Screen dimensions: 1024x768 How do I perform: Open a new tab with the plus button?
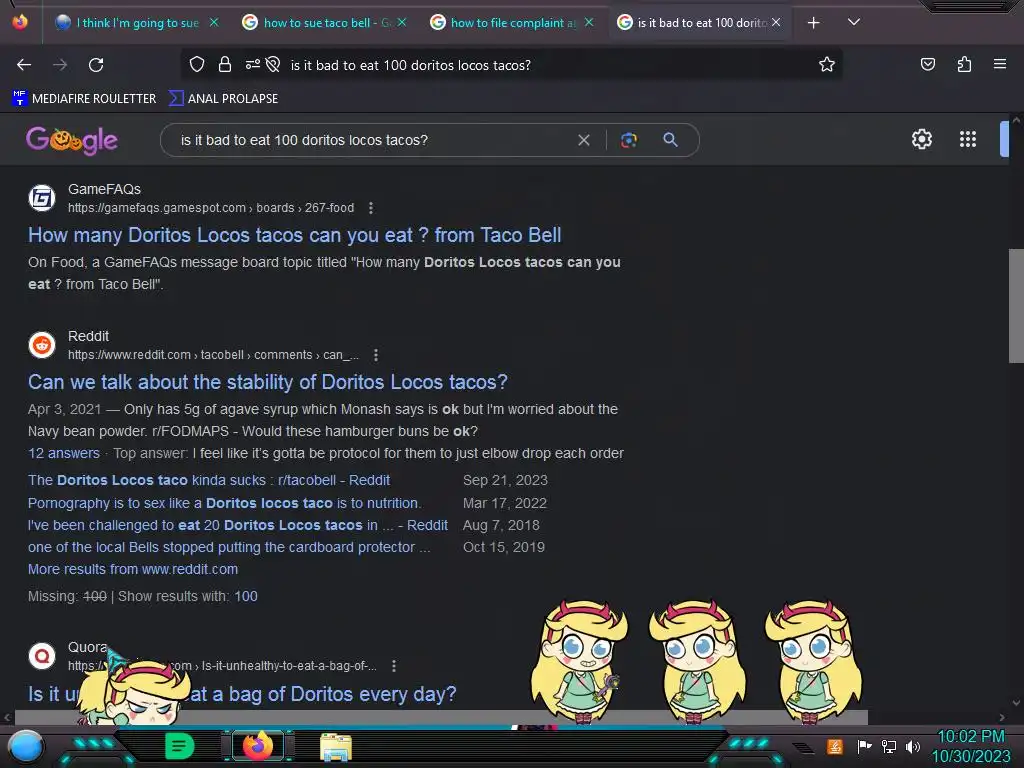[813, 23]
